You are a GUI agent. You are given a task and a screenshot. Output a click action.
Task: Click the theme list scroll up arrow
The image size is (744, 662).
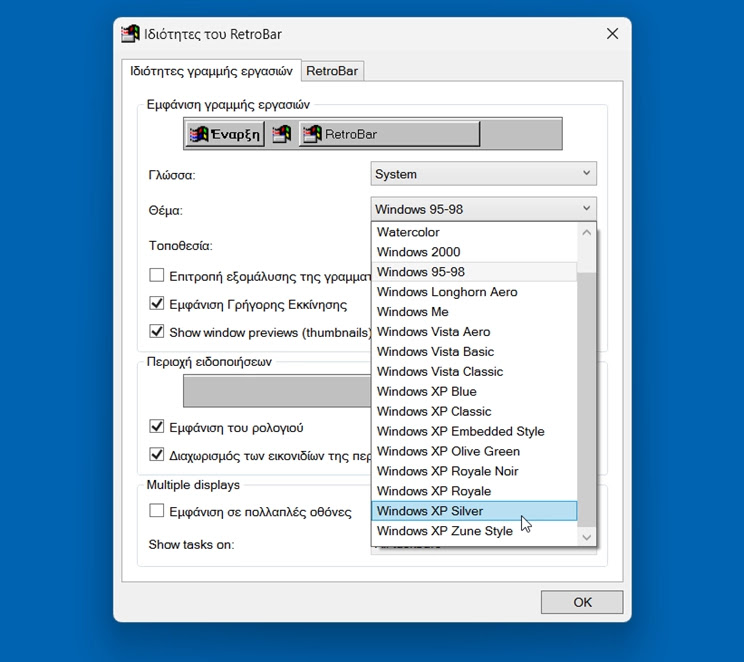point(586,233)
